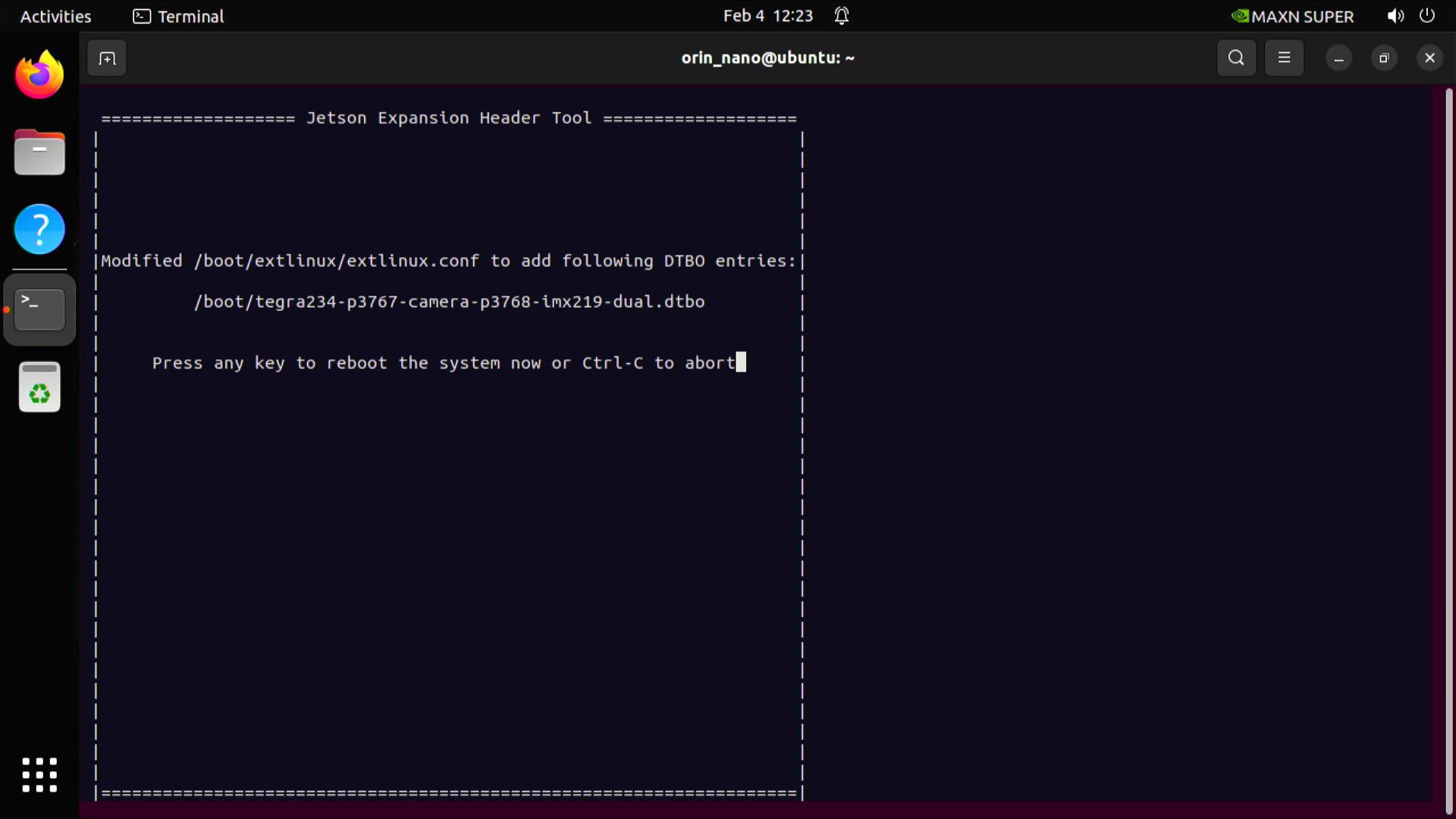This screenshot has width=1456, height=819.
Task: Open the terminal hamburger menu
Action: (1284, 58)
